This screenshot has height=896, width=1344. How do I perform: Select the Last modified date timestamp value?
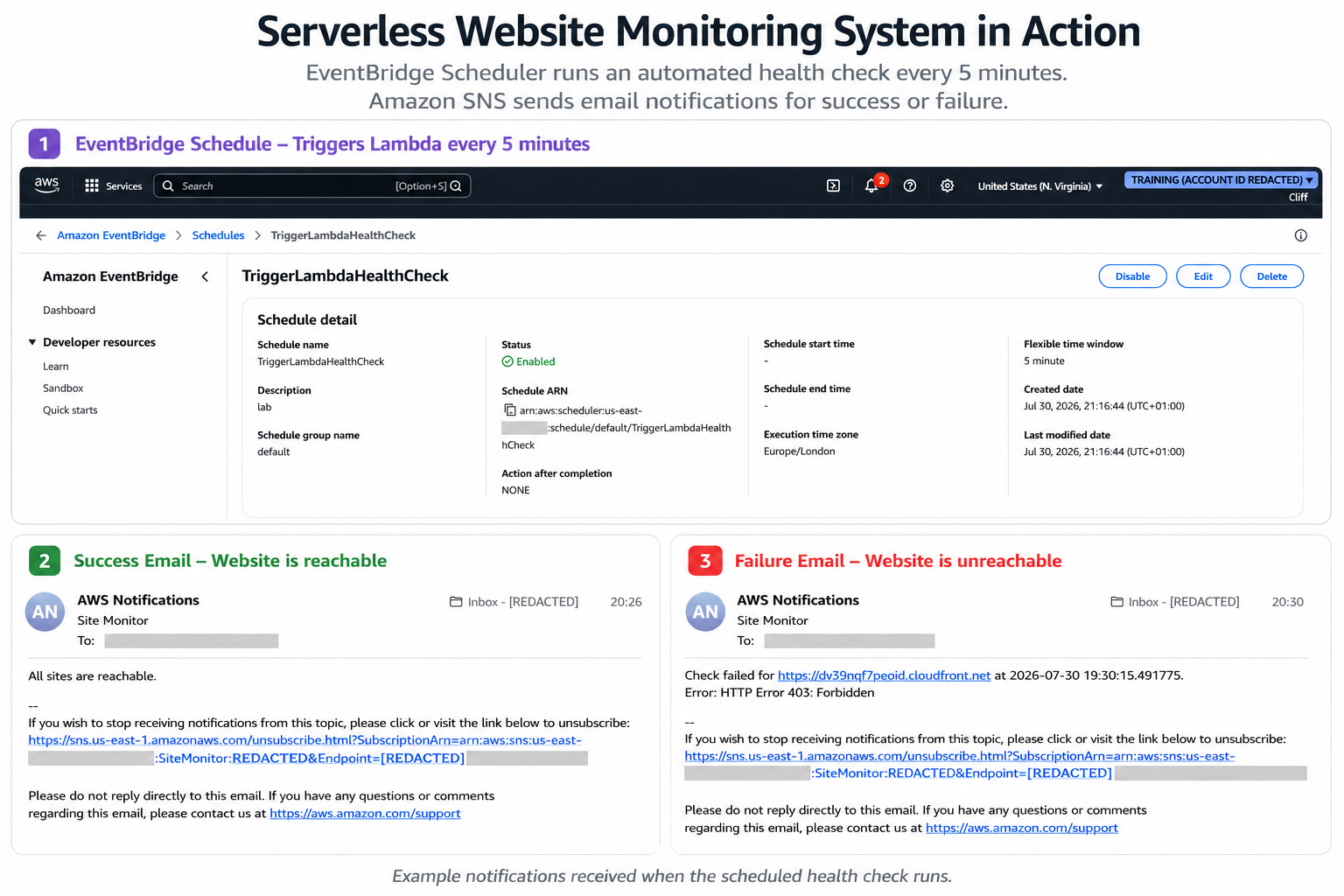1104,452
